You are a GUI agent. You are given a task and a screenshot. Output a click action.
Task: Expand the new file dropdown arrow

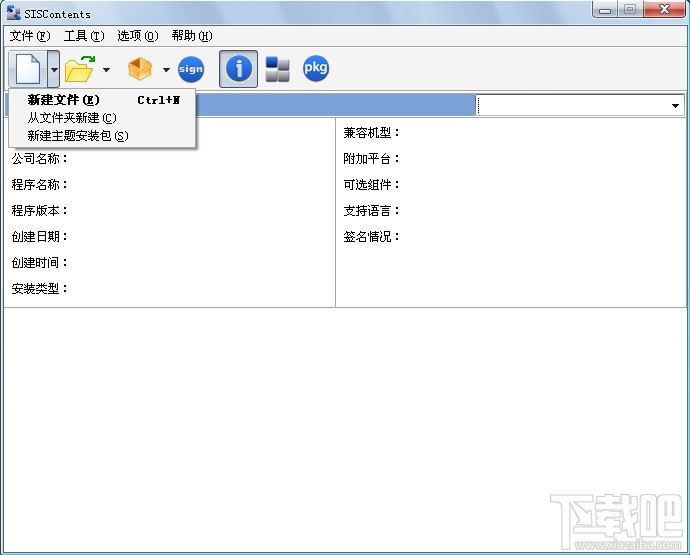click(54, 69)
